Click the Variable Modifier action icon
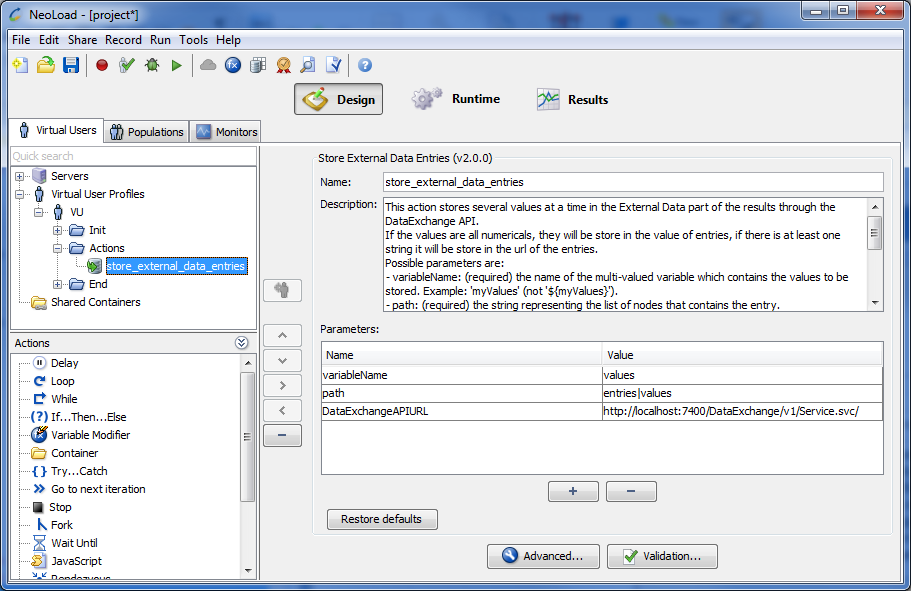Viewport: 911px width, 591px height. tap(39, 435)
